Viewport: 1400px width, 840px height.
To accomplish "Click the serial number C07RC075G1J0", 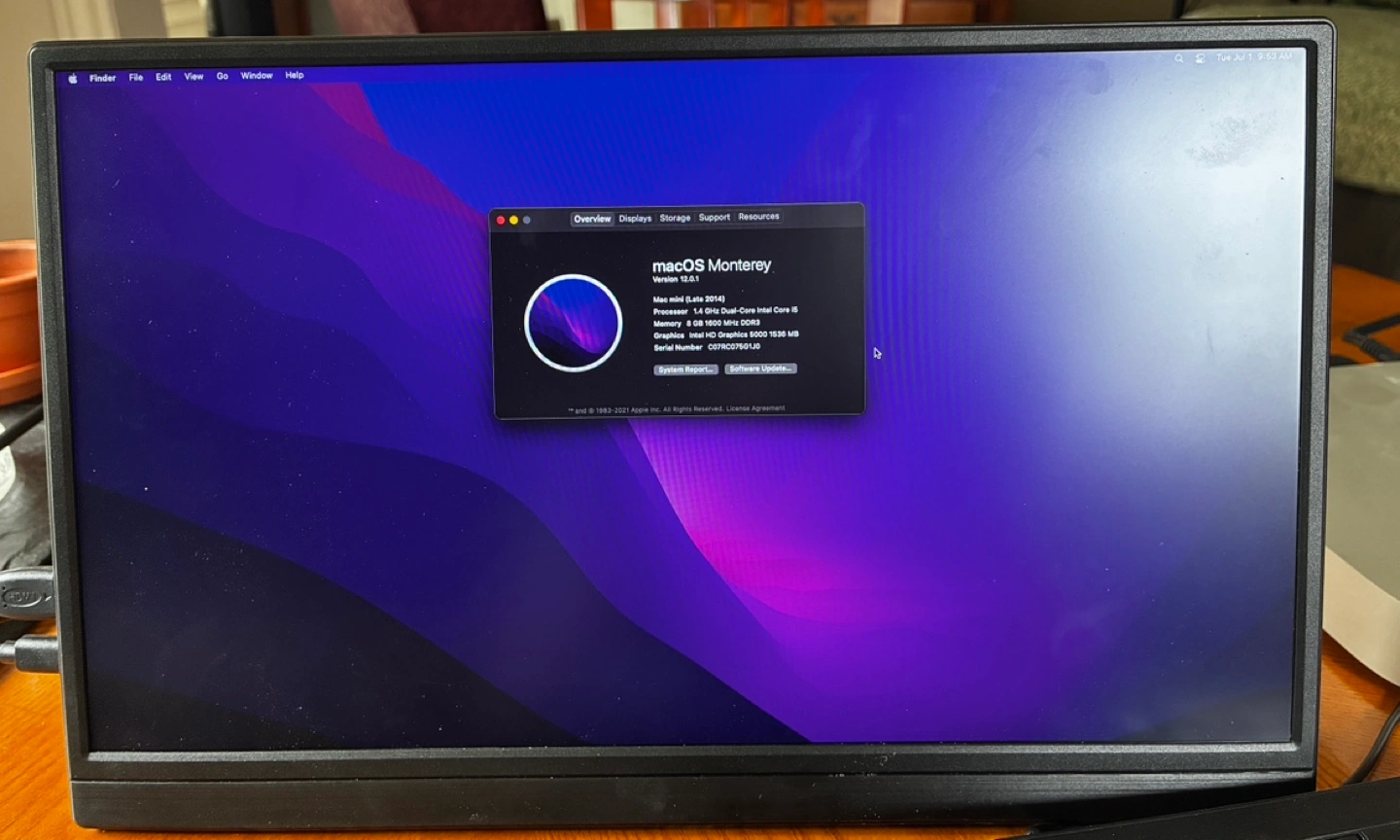I will coord(734,346).
